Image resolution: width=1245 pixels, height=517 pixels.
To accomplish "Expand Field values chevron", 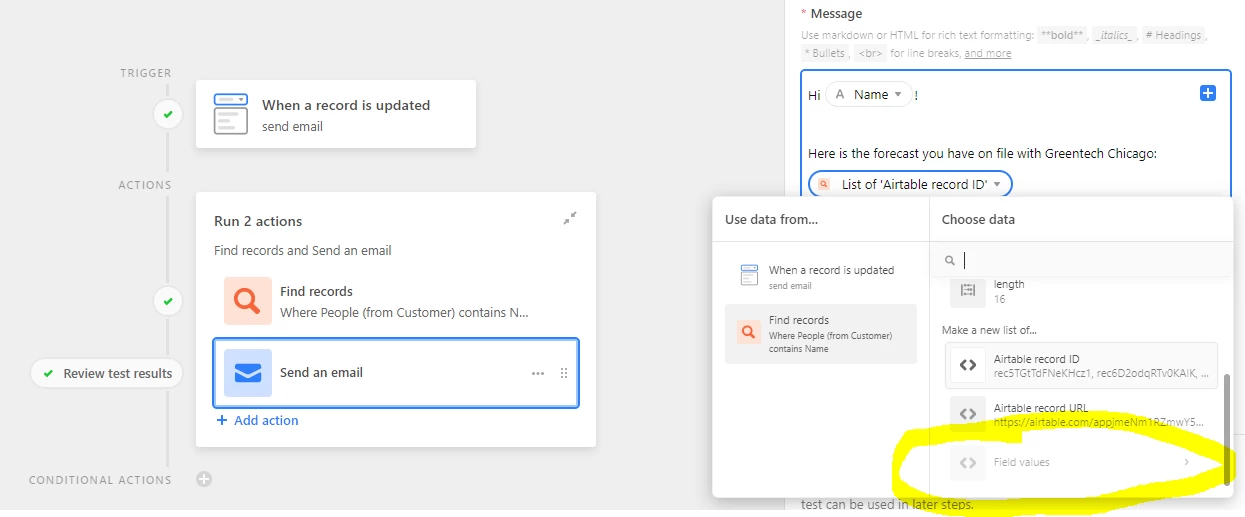I will 1187,462.
